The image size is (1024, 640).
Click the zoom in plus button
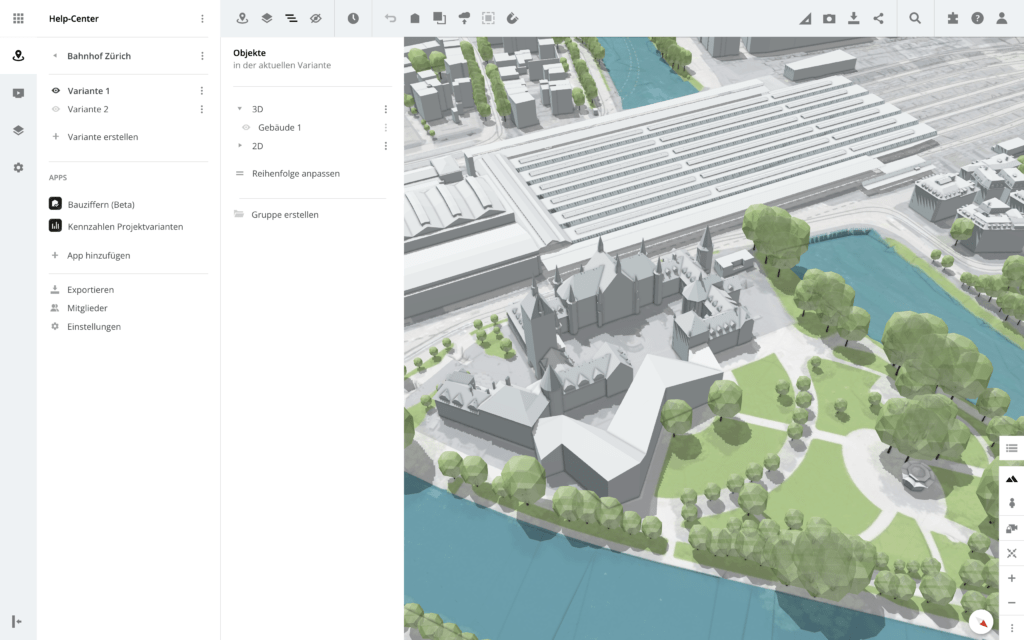click(x=1011, y=578)
